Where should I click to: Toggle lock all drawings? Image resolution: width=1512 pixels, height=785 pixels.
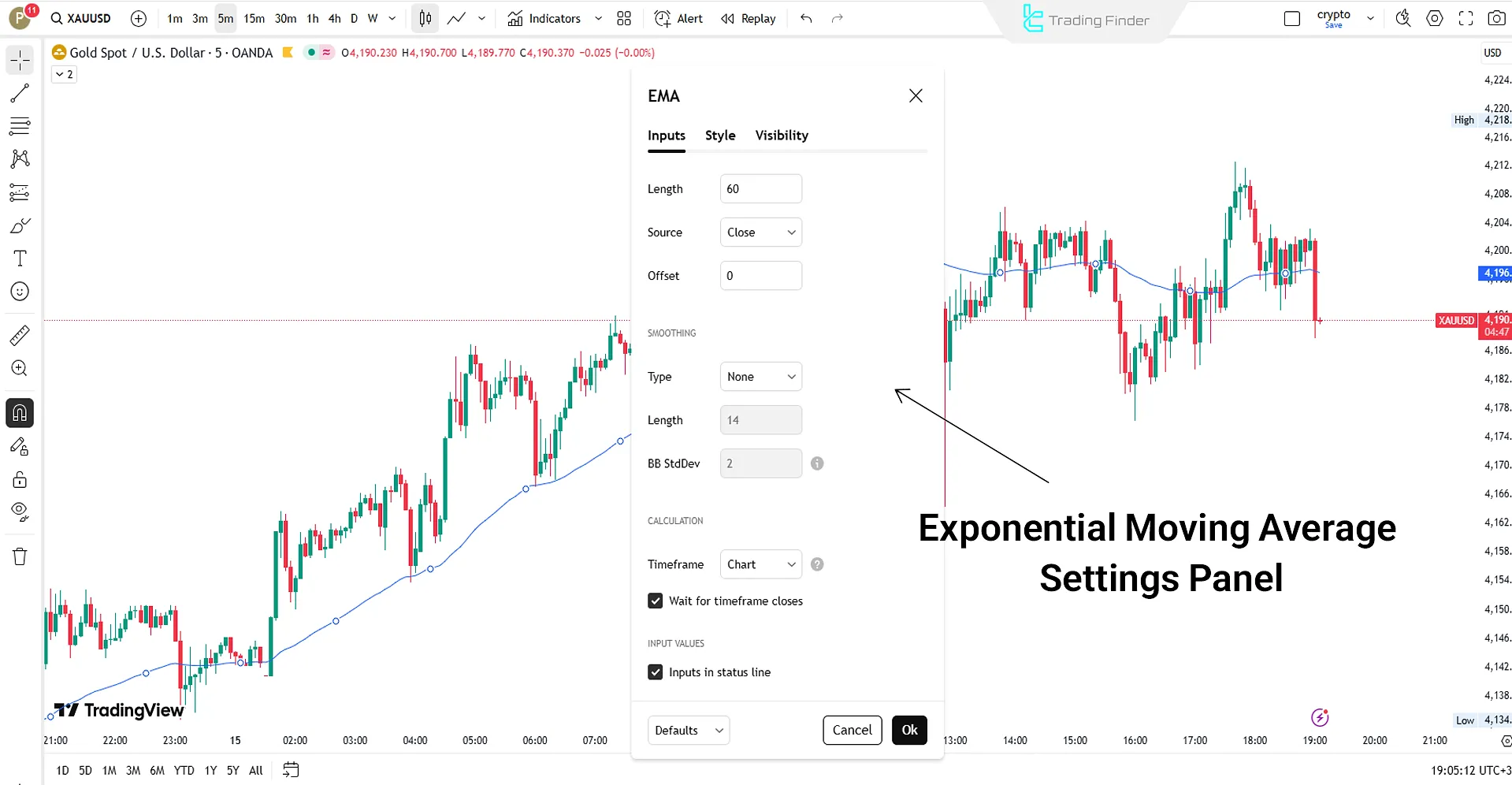pyautogui.click(x=19, y=478)
